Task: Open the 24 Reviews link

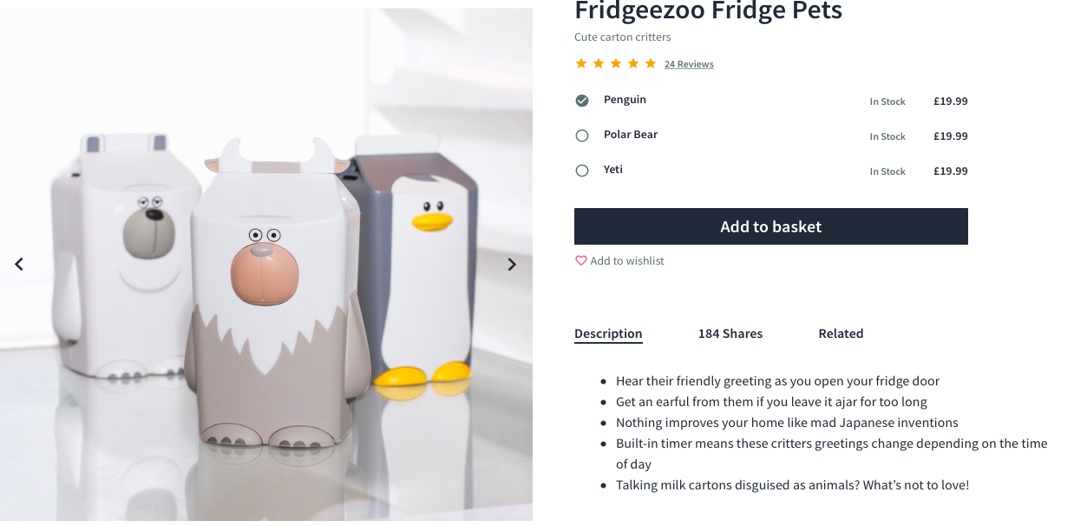Action: [x=689, y=64]
